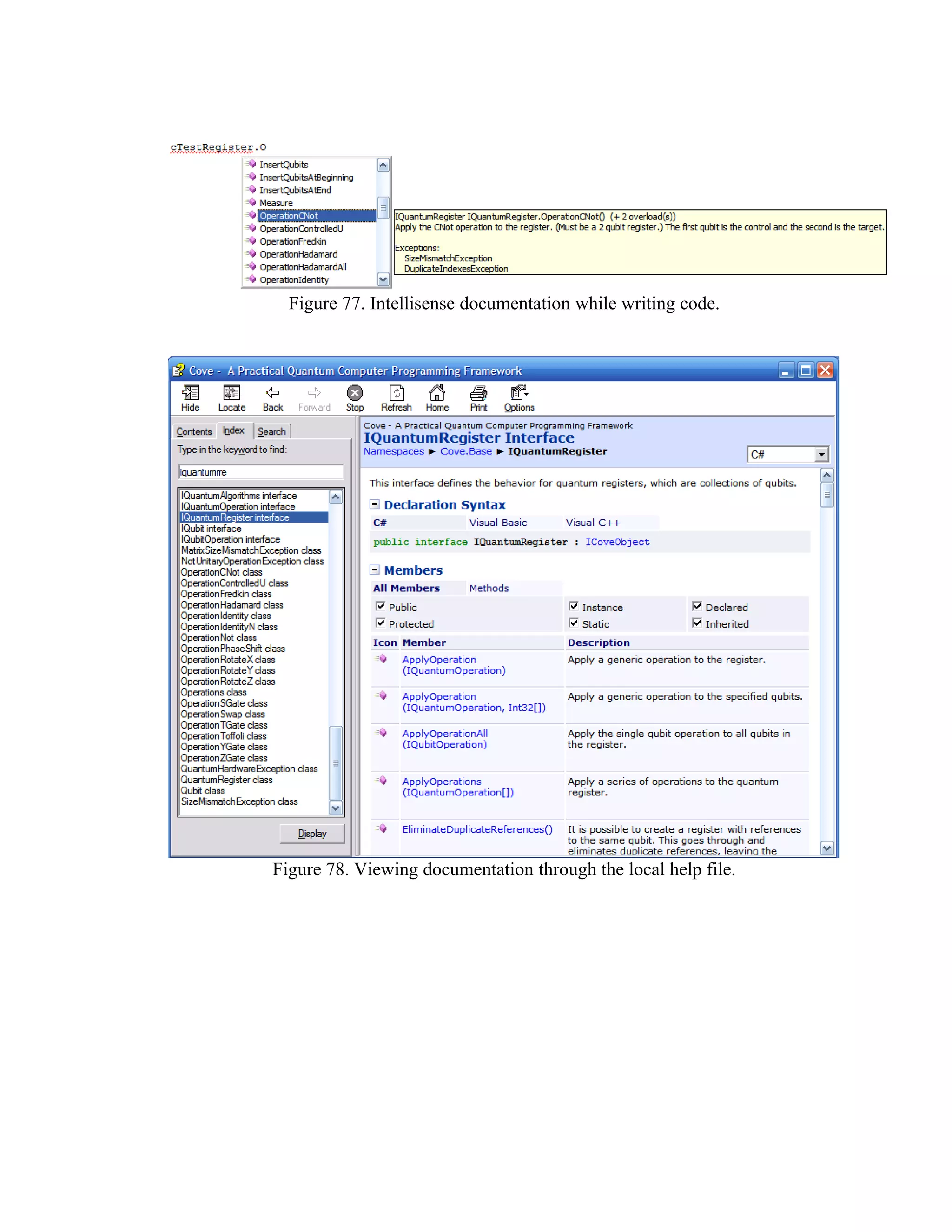Click content pane scroll up arrow
952x1232 pixels.
827,476
